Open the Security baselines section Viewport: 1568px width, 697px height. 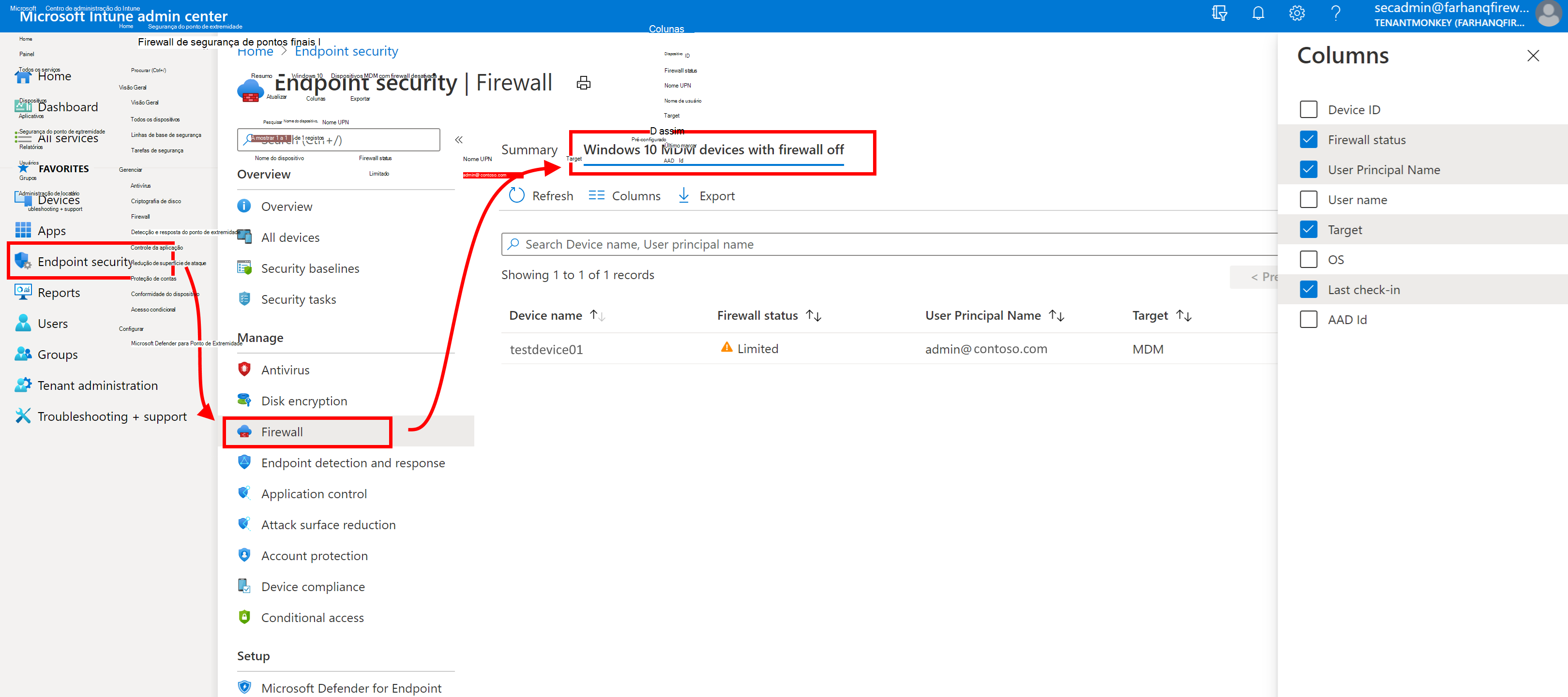(309, 268)
